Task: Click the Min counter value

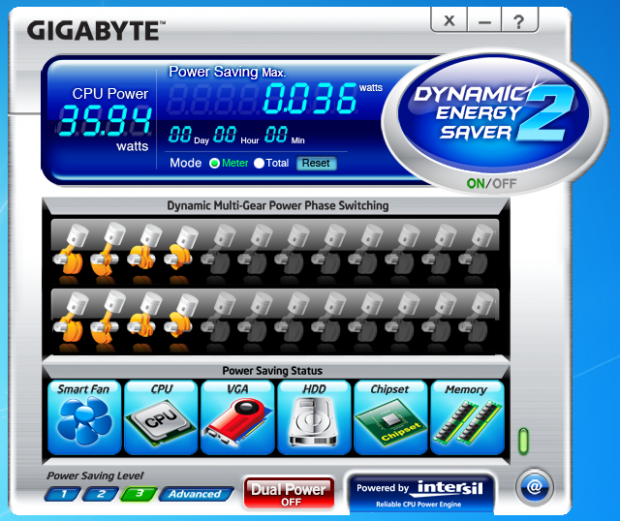Action: coord(276,134)
